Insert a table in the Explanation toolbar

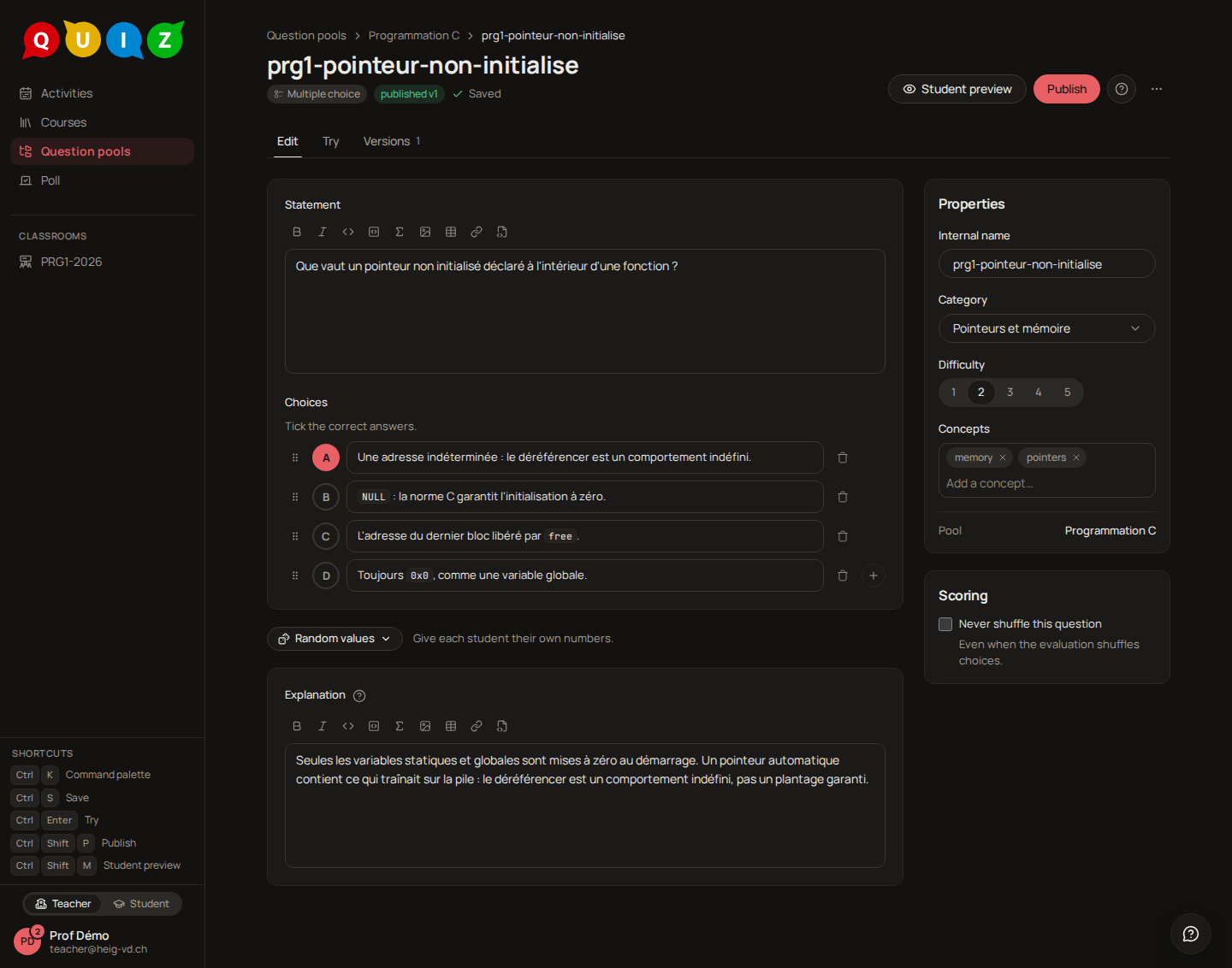pos(451,726)
